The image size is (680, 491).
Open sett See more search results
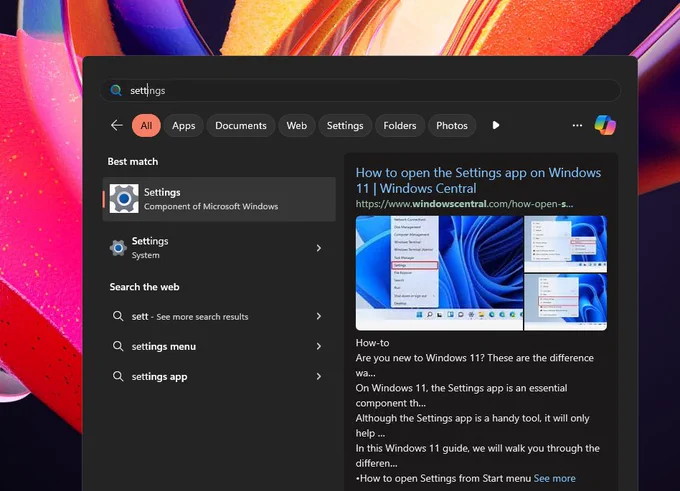pyautogui.click(x=219, y=316)
